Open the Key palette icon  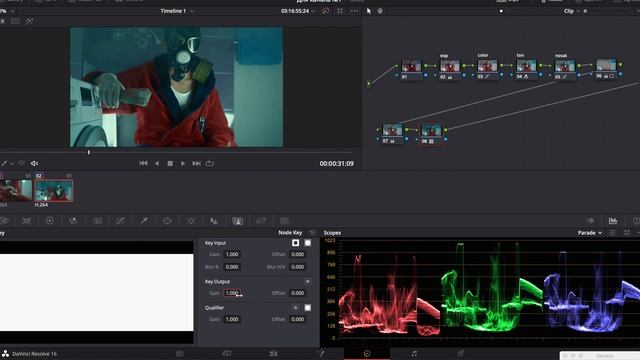point(238,221)
